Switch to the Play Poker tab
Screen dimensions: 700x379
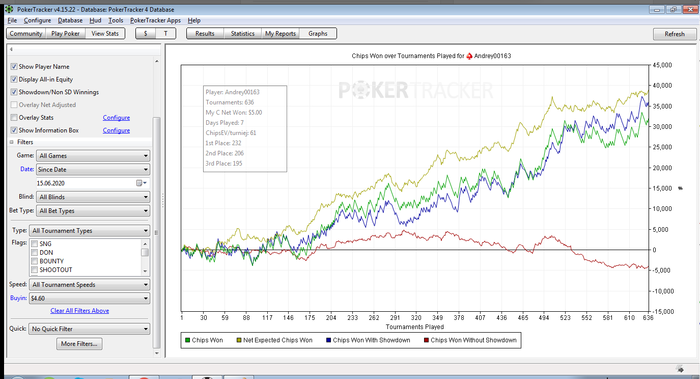(x=65, y=33)
